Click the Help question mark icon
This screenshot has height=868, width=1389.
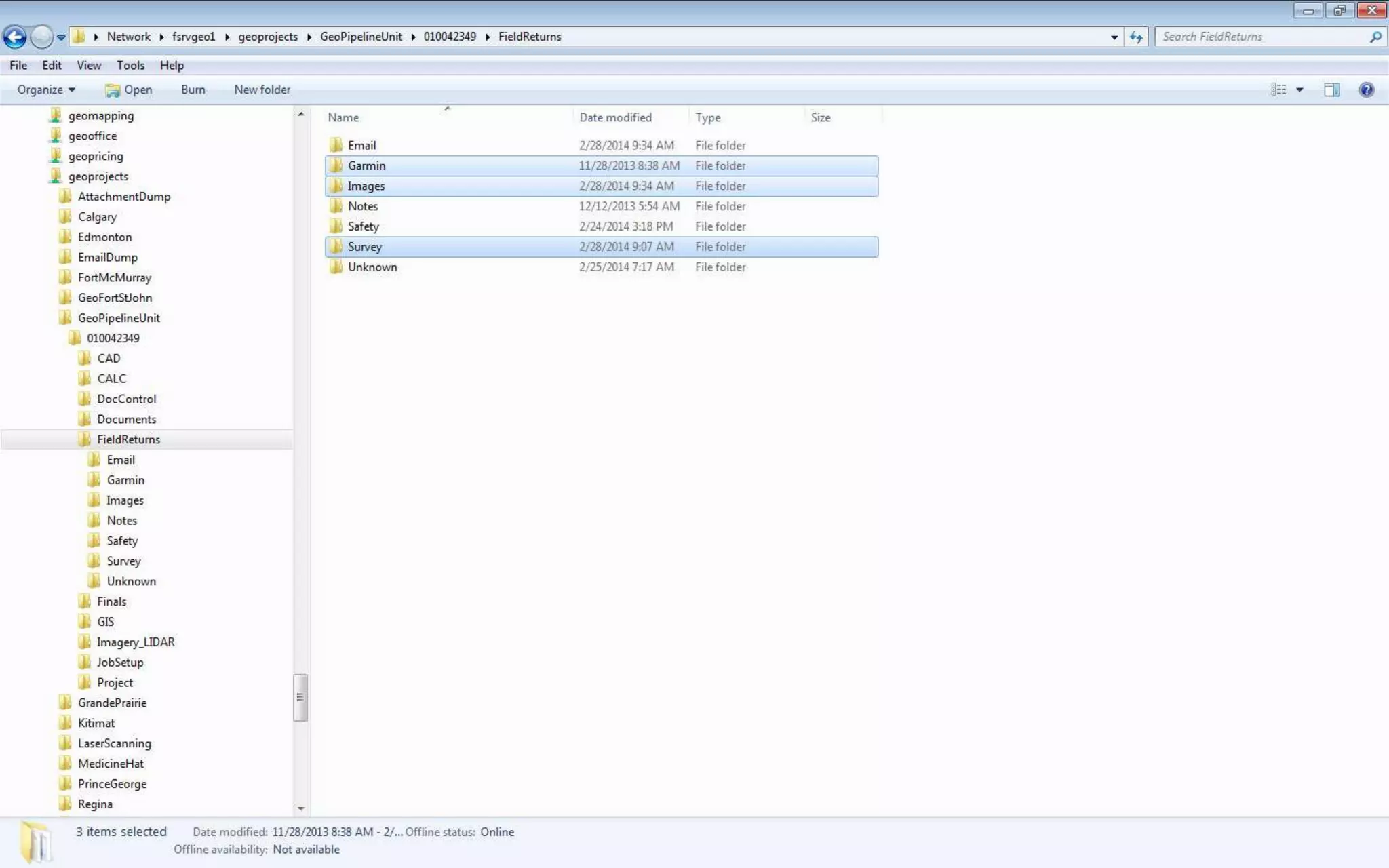coord(1366,90)
